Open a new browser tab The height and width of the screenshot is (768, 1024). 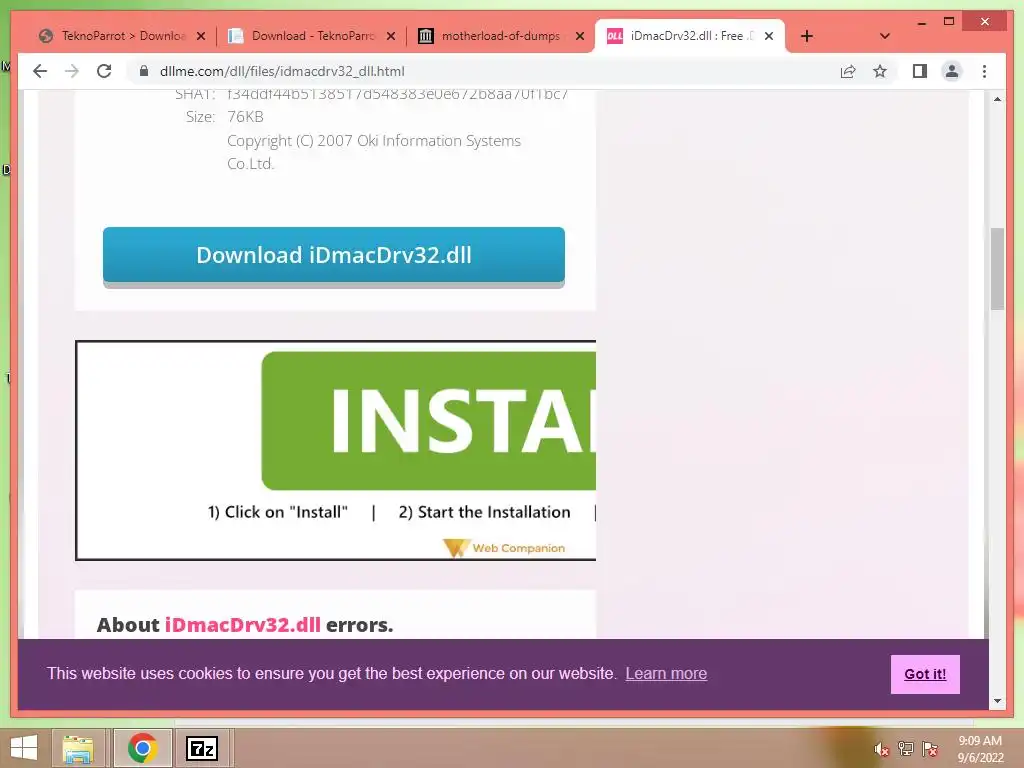pos(807,36)
